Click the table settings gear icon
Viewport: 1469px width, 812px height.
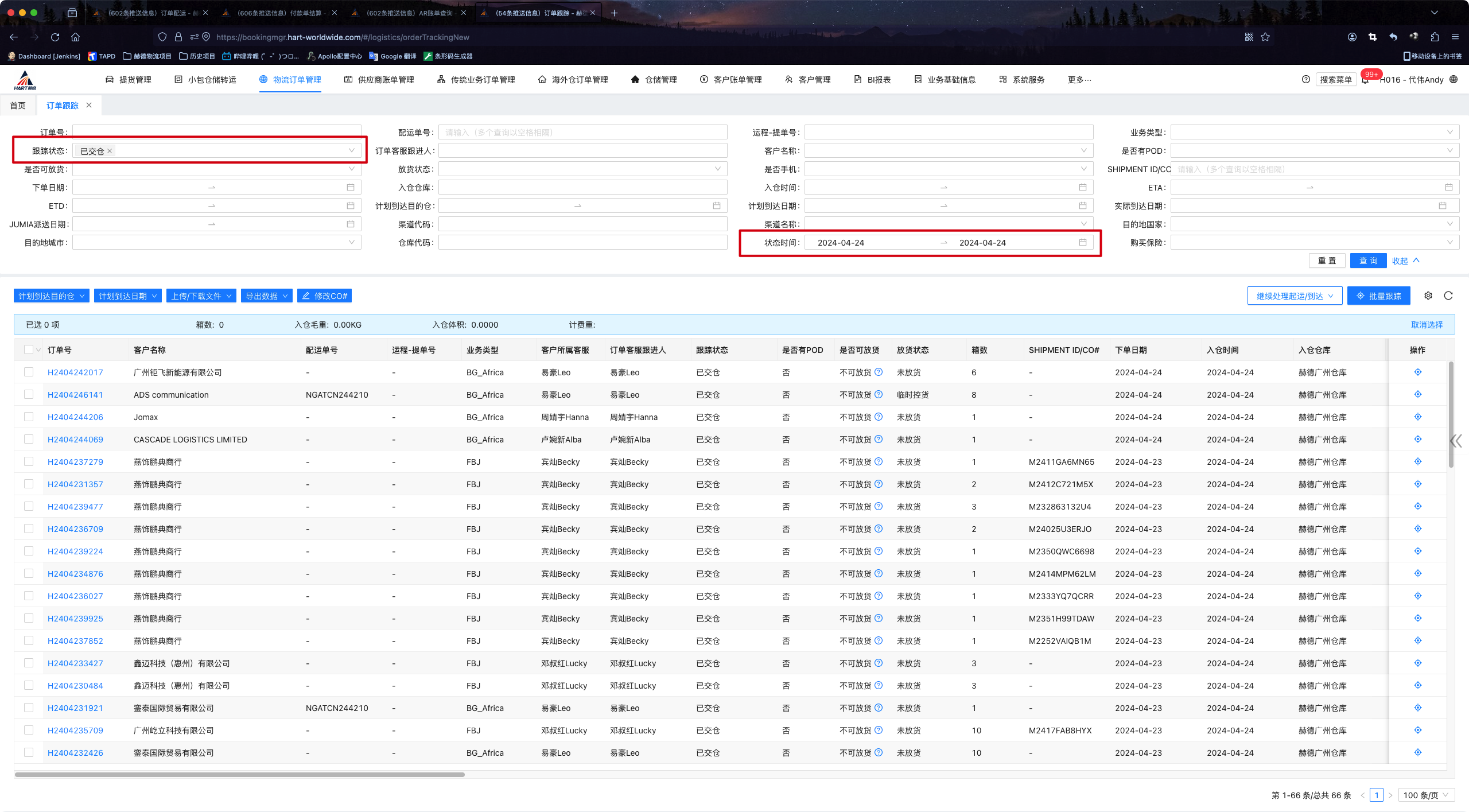(x=1428, y=296)
